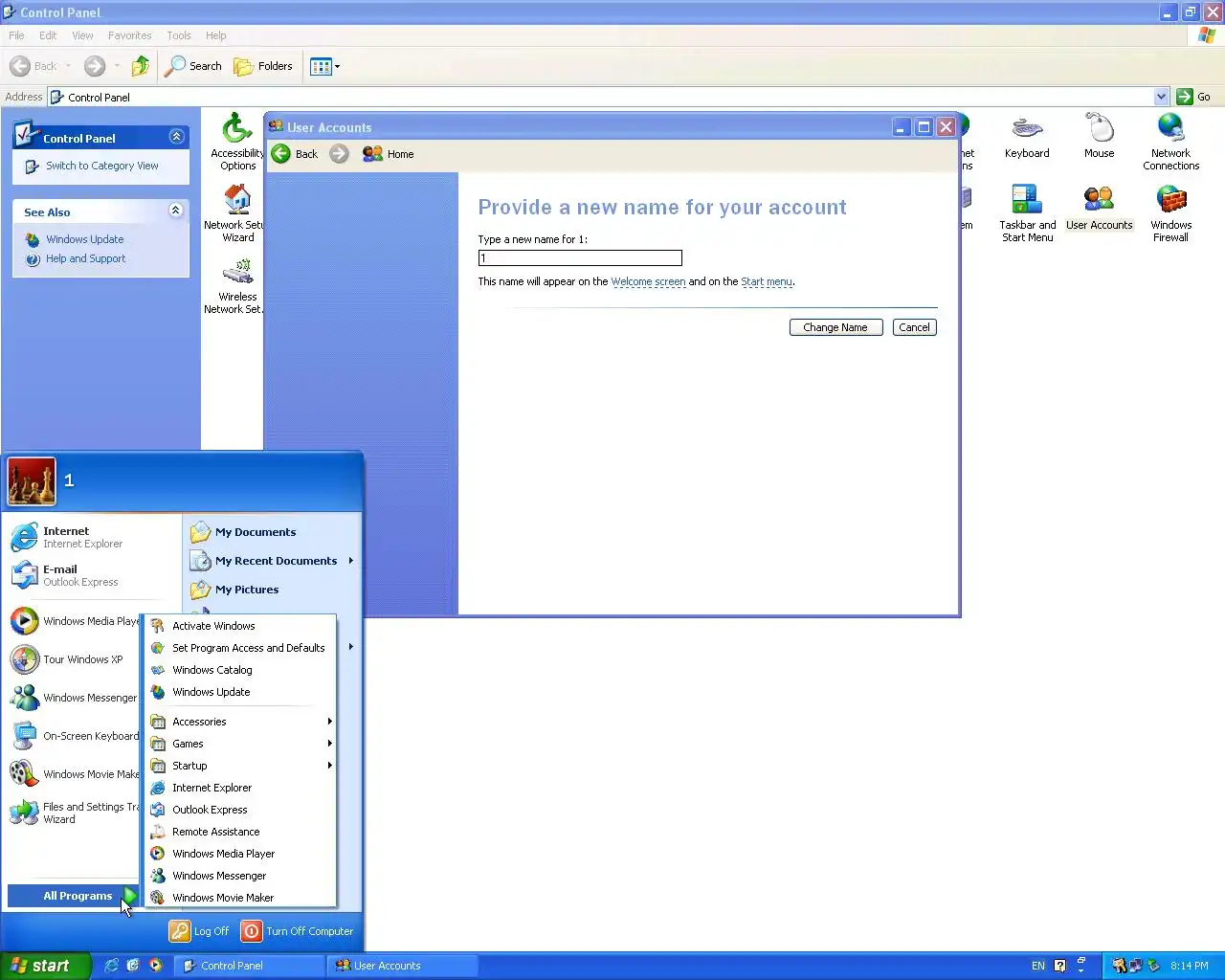Select Internet Explorer in All Programs list
The height and width of the screenshot is (980, 1225).
(x=240, y=788)
